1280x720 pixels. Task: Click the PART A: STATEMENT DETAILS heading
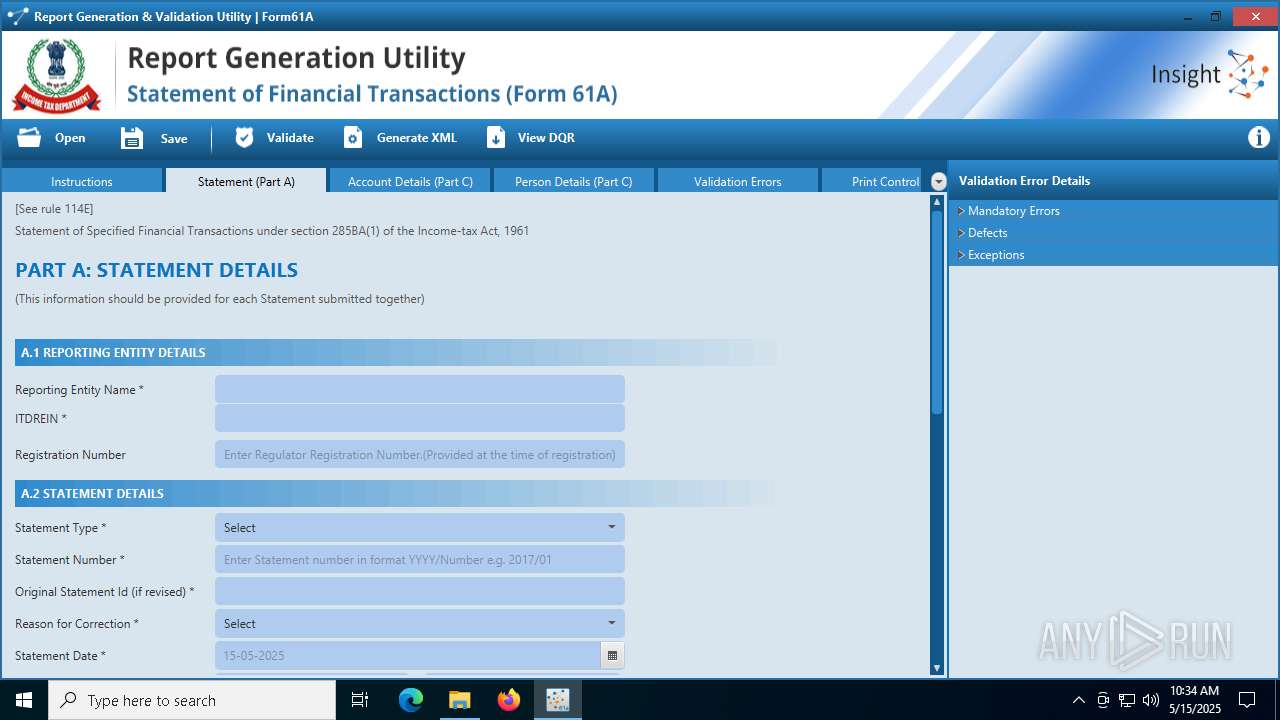pos(156,270)
